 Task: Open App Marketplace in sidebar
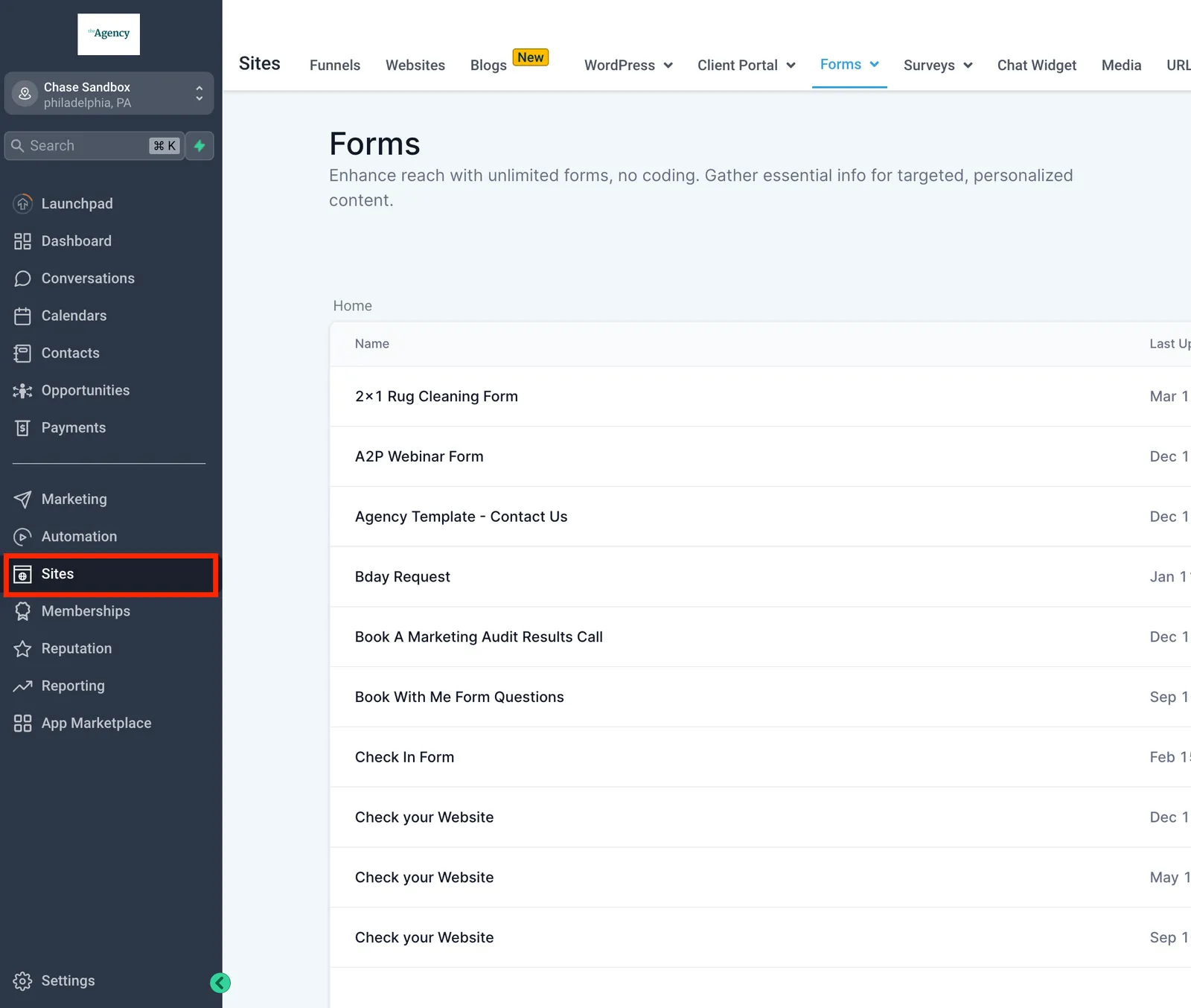coord(109,723)
